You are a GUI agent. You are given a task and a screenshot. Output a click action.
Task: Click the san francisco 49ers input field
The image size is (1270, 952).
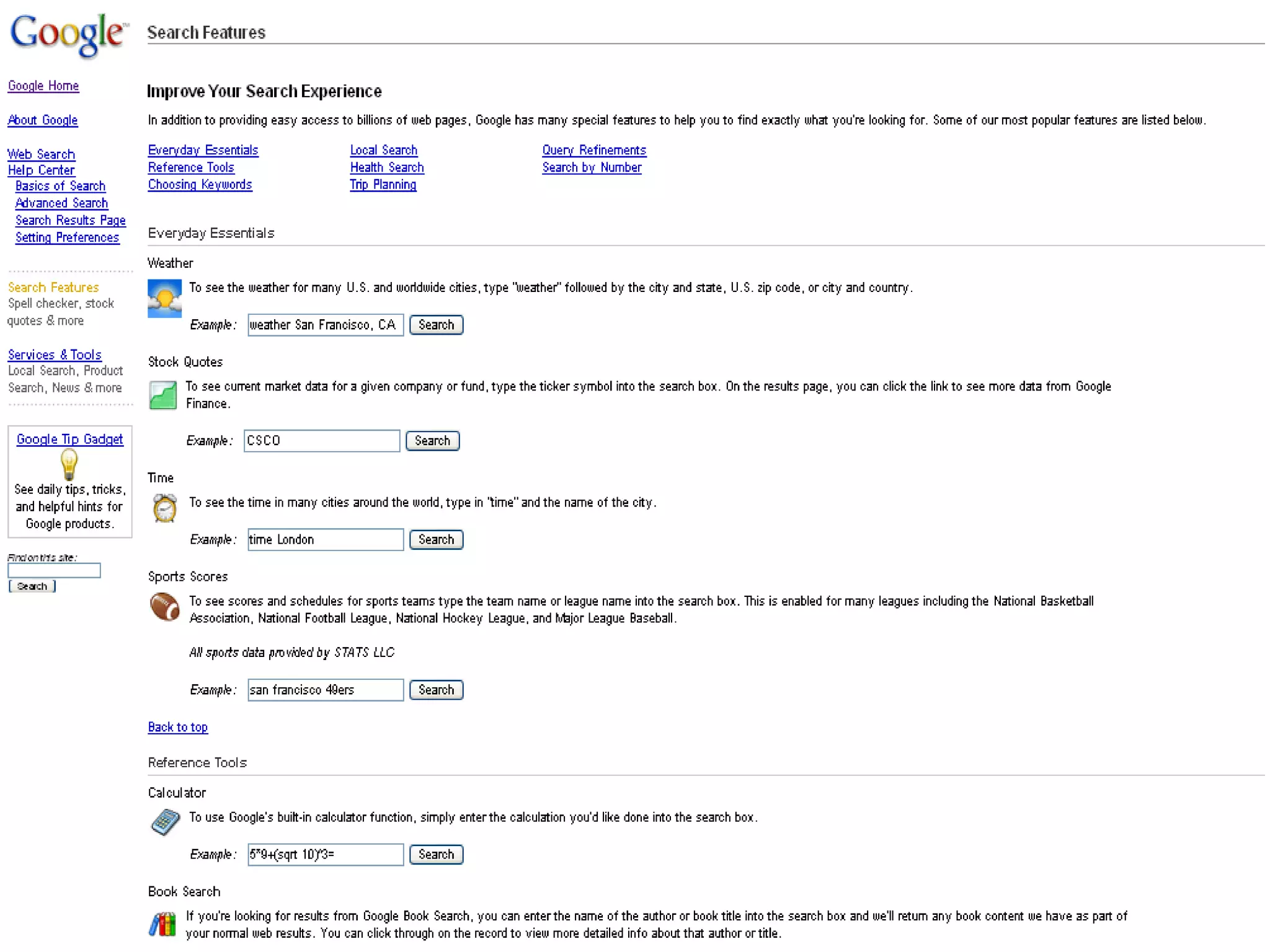pyautogui.click(x=325, y=690)
